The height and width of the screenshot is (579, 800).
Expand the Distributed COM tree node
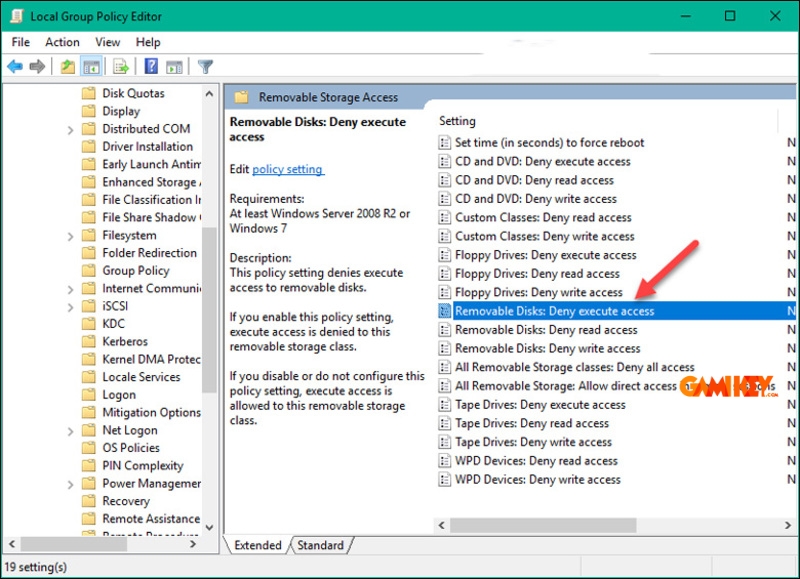tap(70, 130)
